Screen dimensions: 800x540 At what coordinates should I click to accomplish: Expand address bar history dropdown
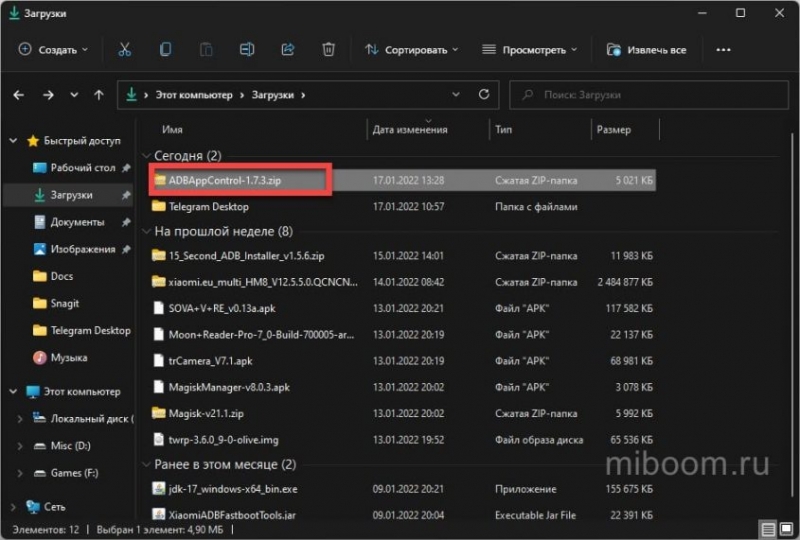456,94
